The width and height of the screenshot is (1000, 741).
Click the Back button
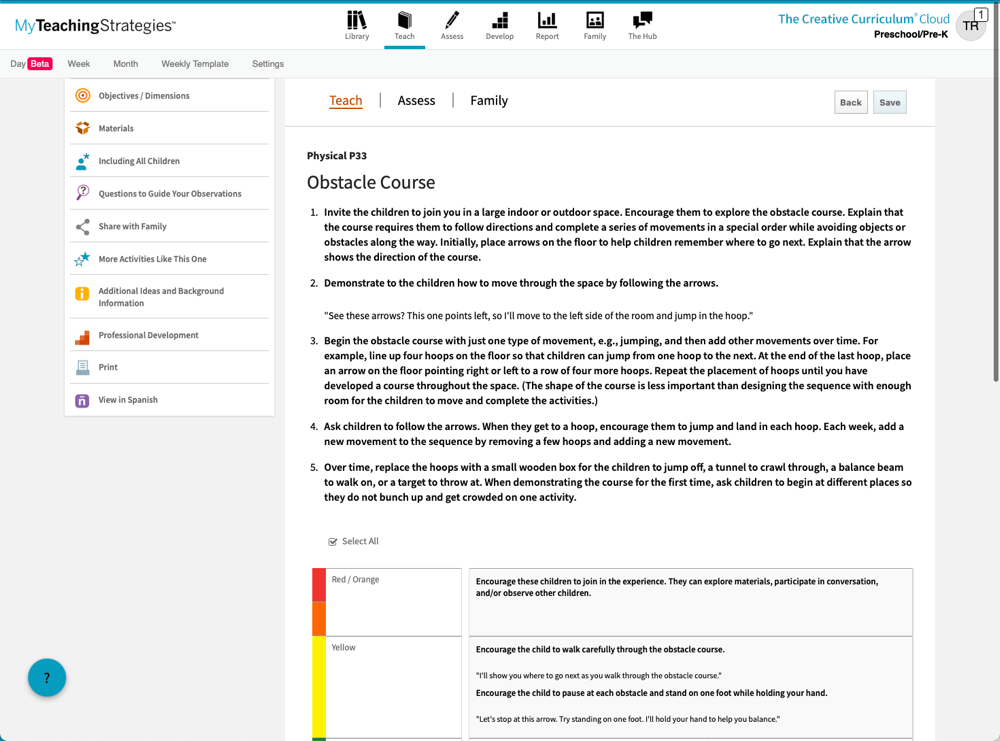(x=850, y=102)
